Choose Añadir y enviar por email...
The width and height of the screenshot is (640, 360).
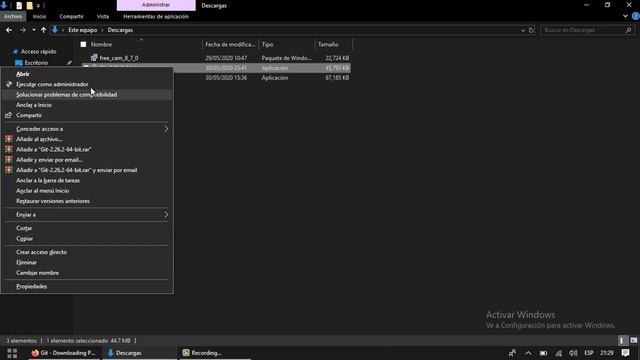49,160
